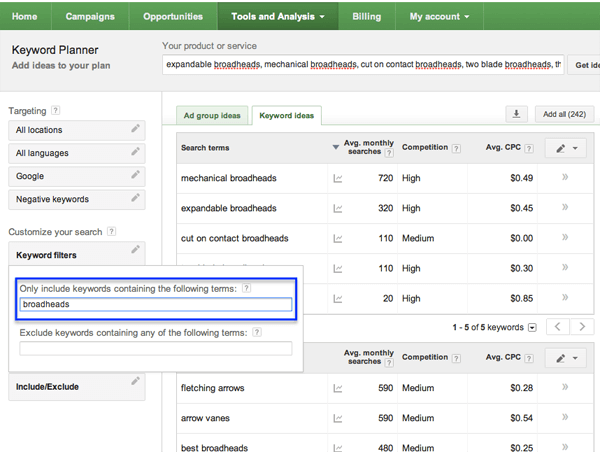Click $0.85 CPC value

click(521, 299)
